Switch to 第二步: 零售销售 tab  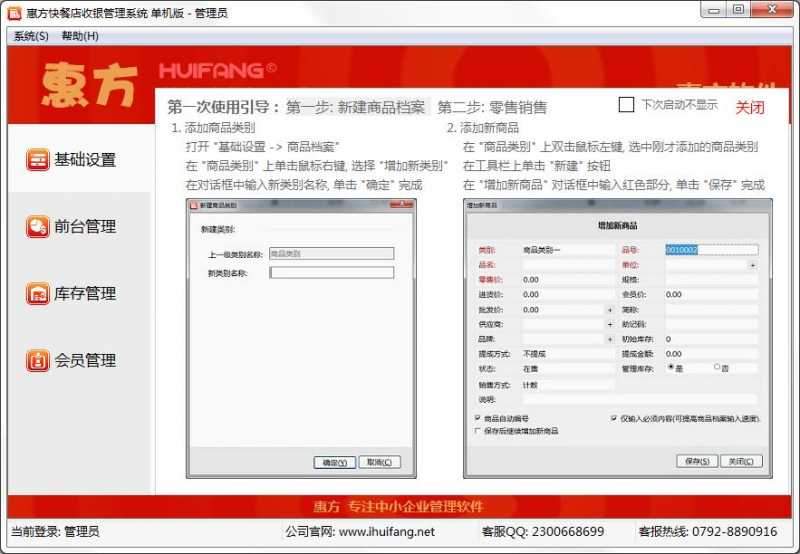pos(492,107)
